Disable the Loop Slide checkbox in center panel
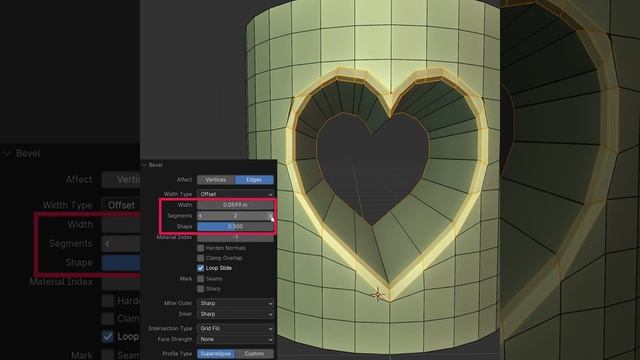The height and width of the screenshot is (360, 640). click(200, 268)
